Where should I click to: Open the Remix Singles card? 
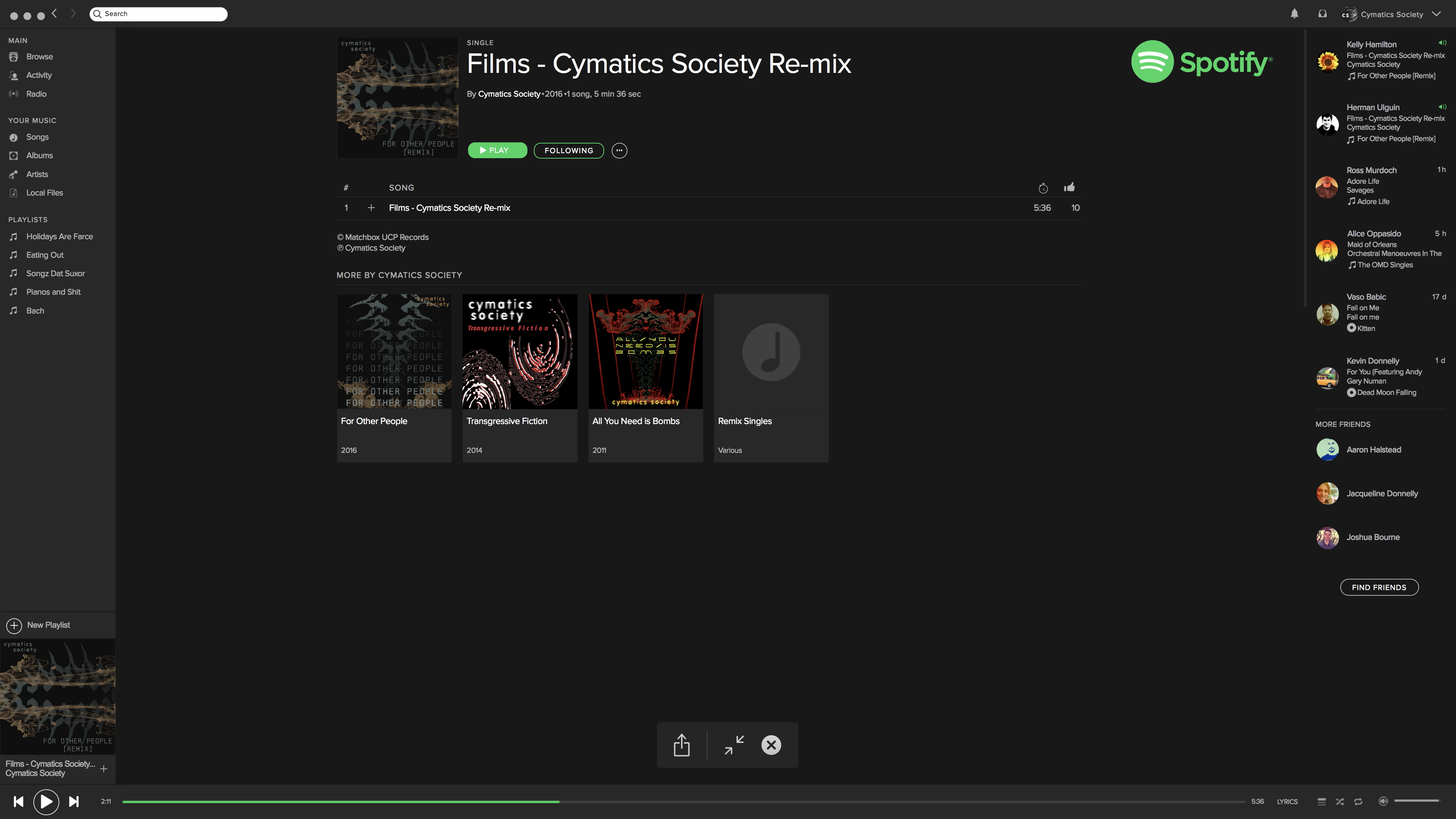[x=771, y=378]
